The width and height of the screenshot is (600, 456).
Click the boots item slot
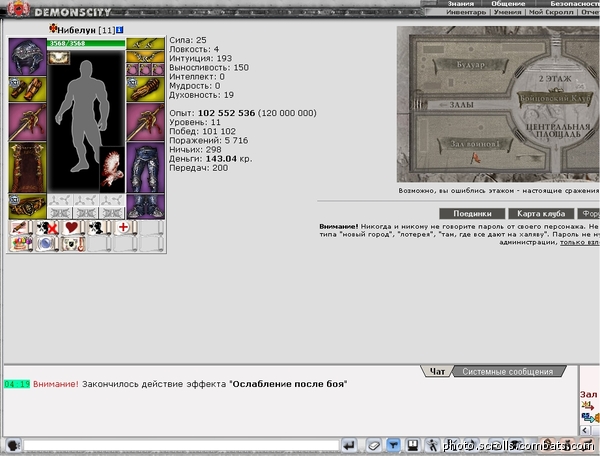coord(145,207)
